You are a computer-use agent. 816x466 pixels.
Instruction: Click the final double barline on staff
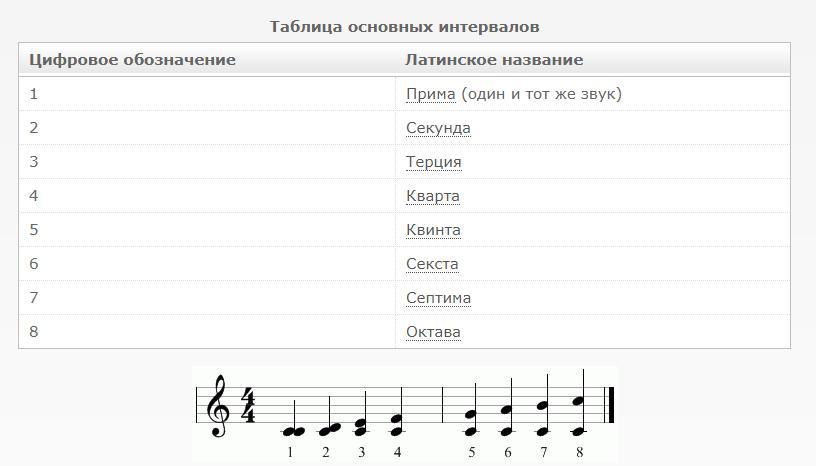click(609, 405)
